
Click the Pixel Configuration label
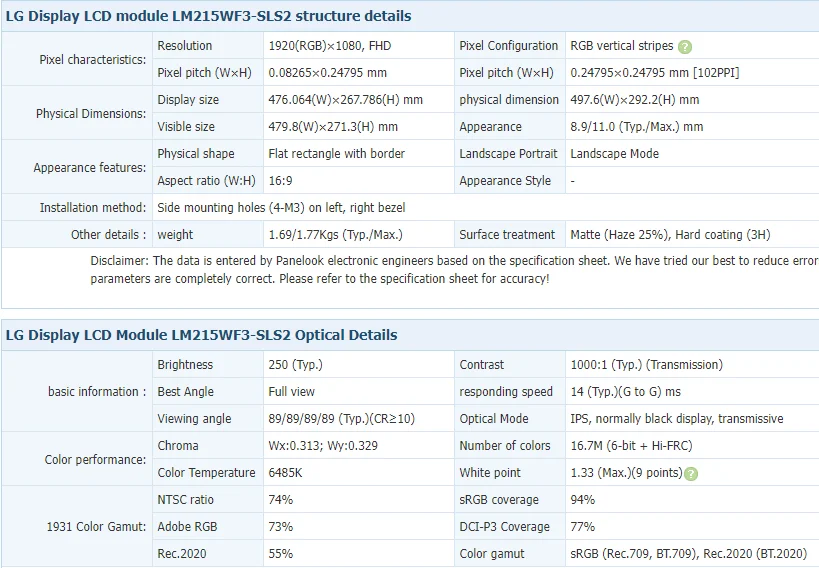click(509, 46)
